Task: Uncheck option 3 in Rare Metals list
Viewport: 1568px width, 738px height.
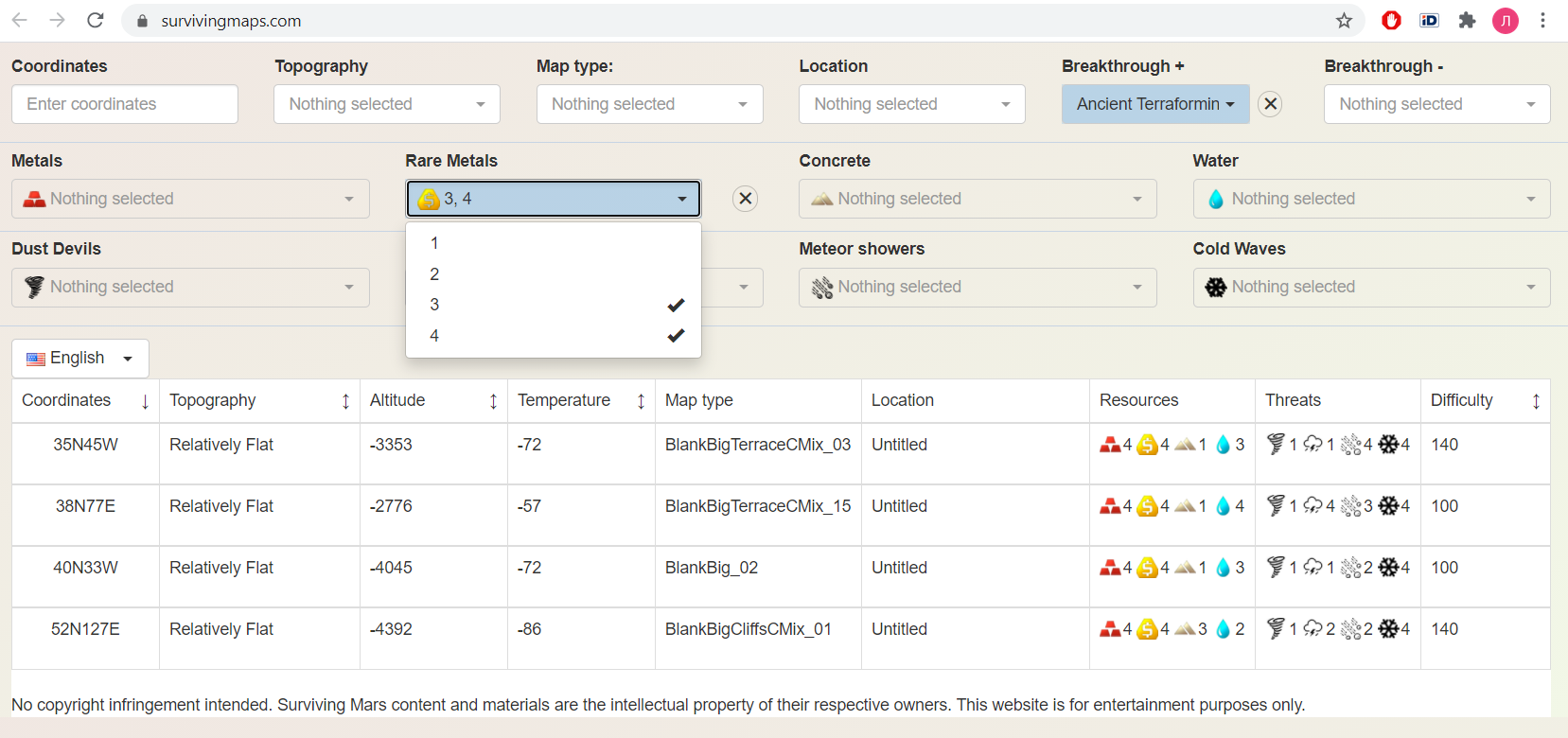Action: pos(553,305)
